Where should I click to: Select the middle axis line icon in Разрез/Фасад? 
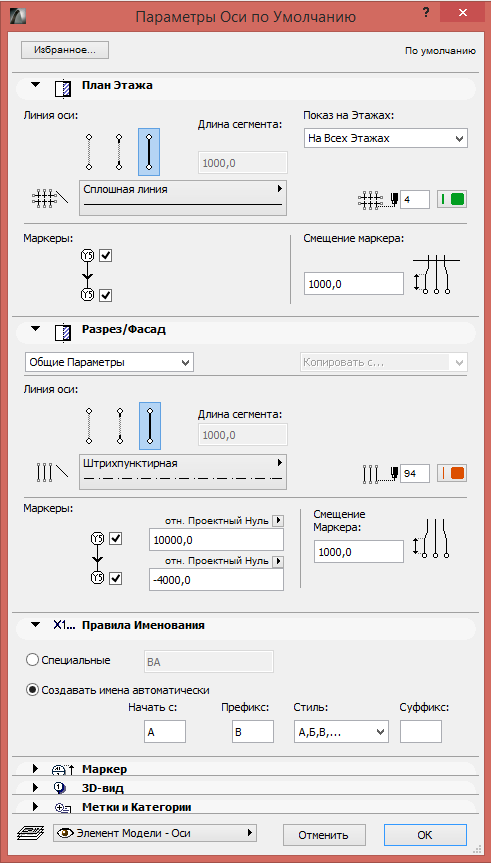(x=119, y=425)
